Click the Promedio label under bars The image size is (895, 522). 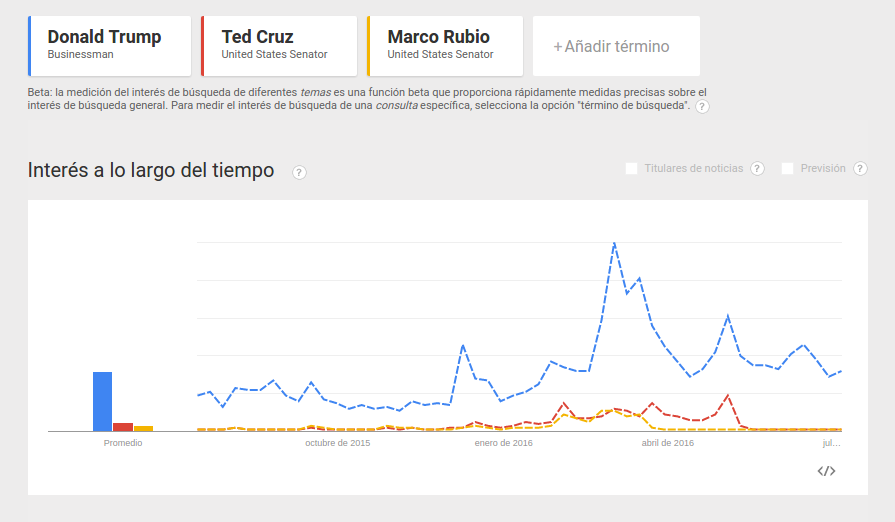[x=123, y=443]
